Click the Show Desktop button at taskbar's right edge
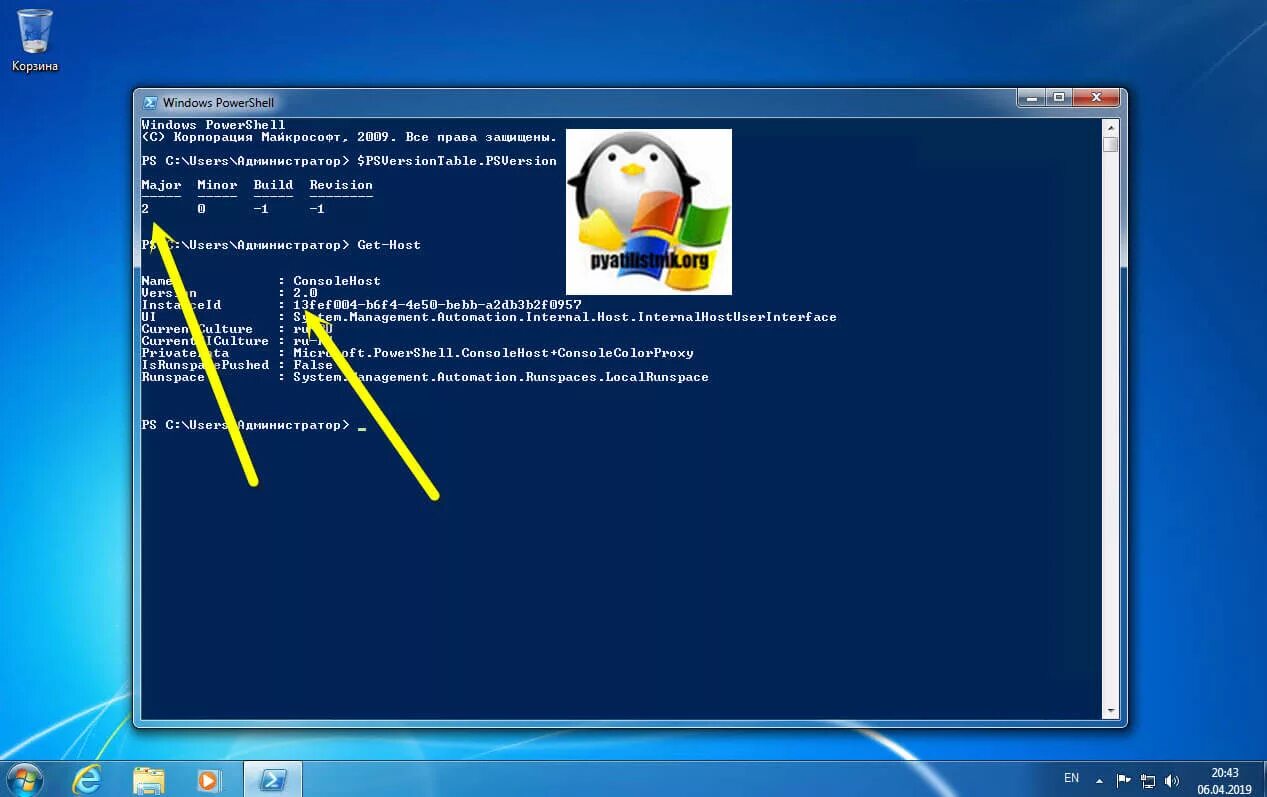Image resolution: width=1267 pixels, height=797 pixels. (x=1262, y=780)
